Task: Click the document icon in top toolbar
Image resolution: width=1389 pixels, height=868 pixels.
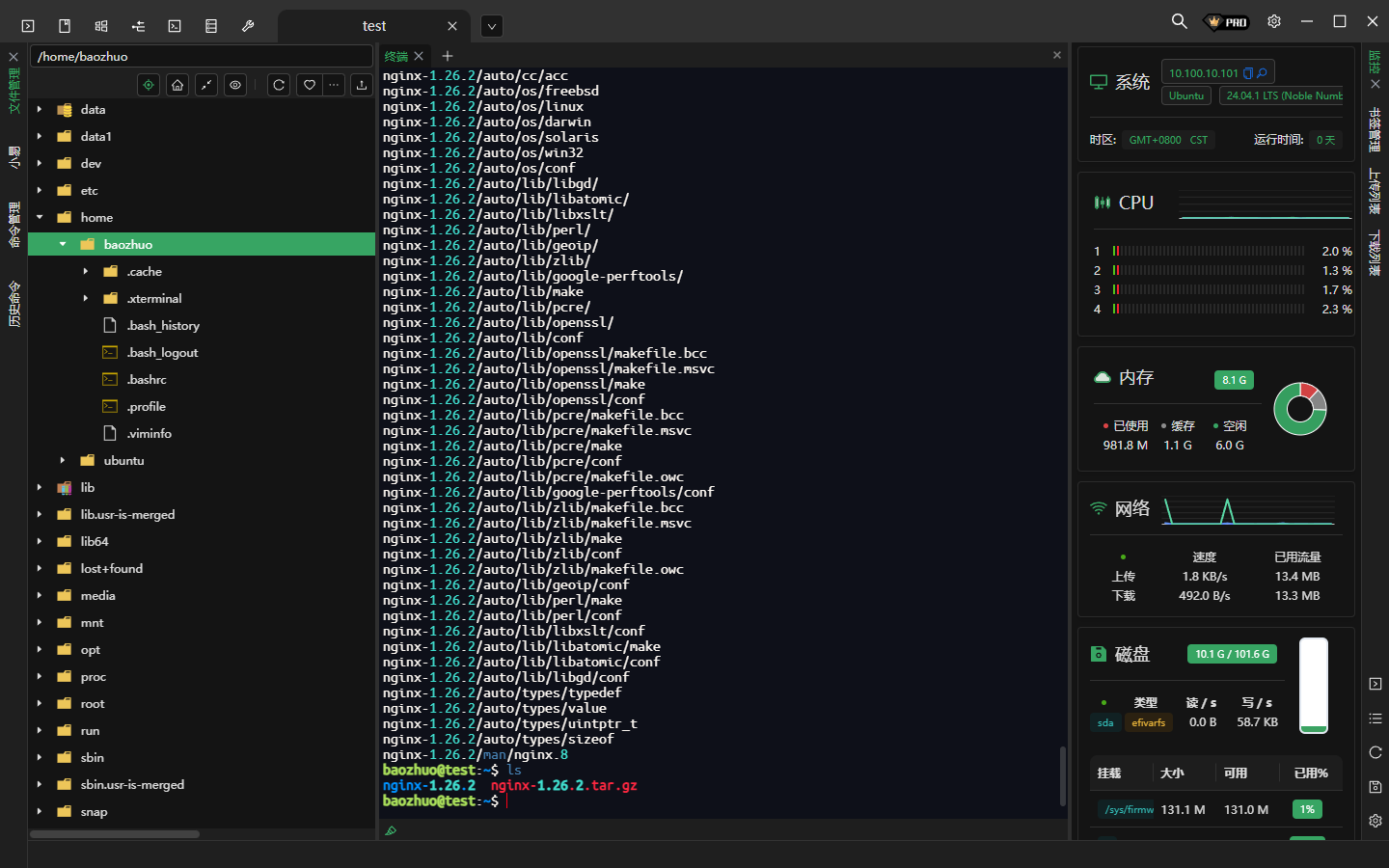Action: click(65, 26)
